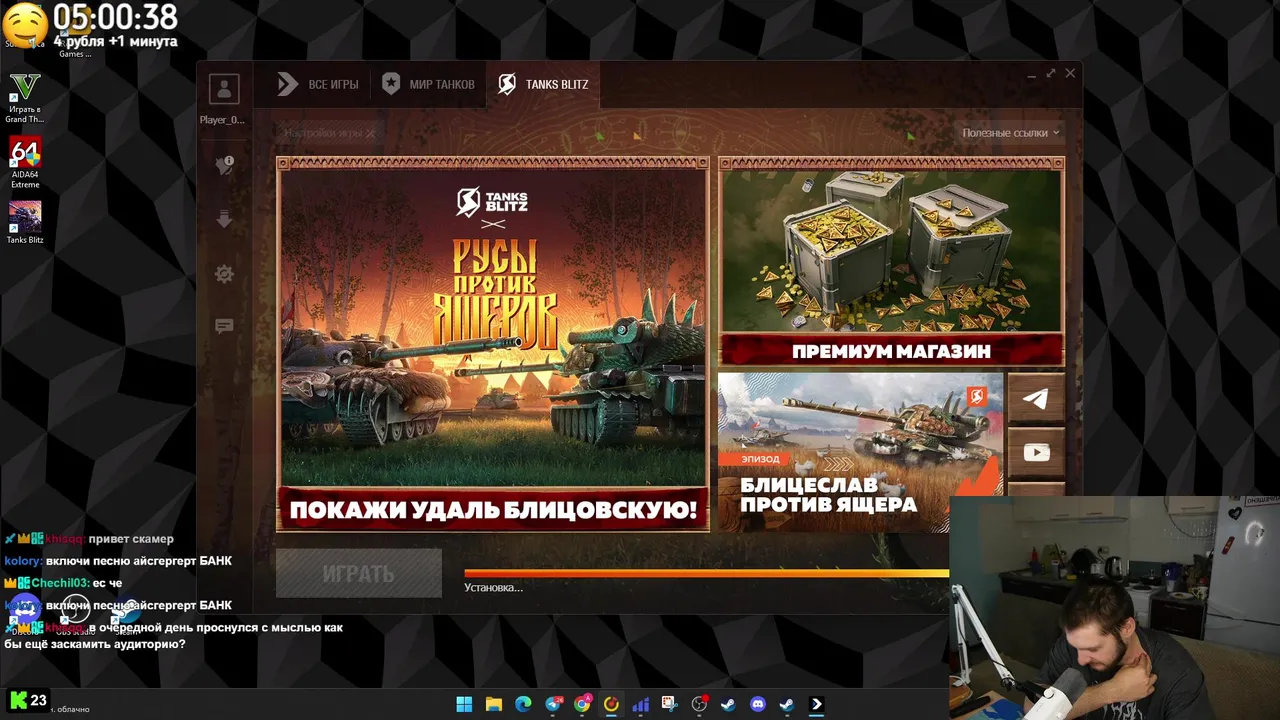Open the Windows Start menu
Image resolution: width=1280 pixels, height=720 pixels.
pyautogui.click(x=464, y=704)
